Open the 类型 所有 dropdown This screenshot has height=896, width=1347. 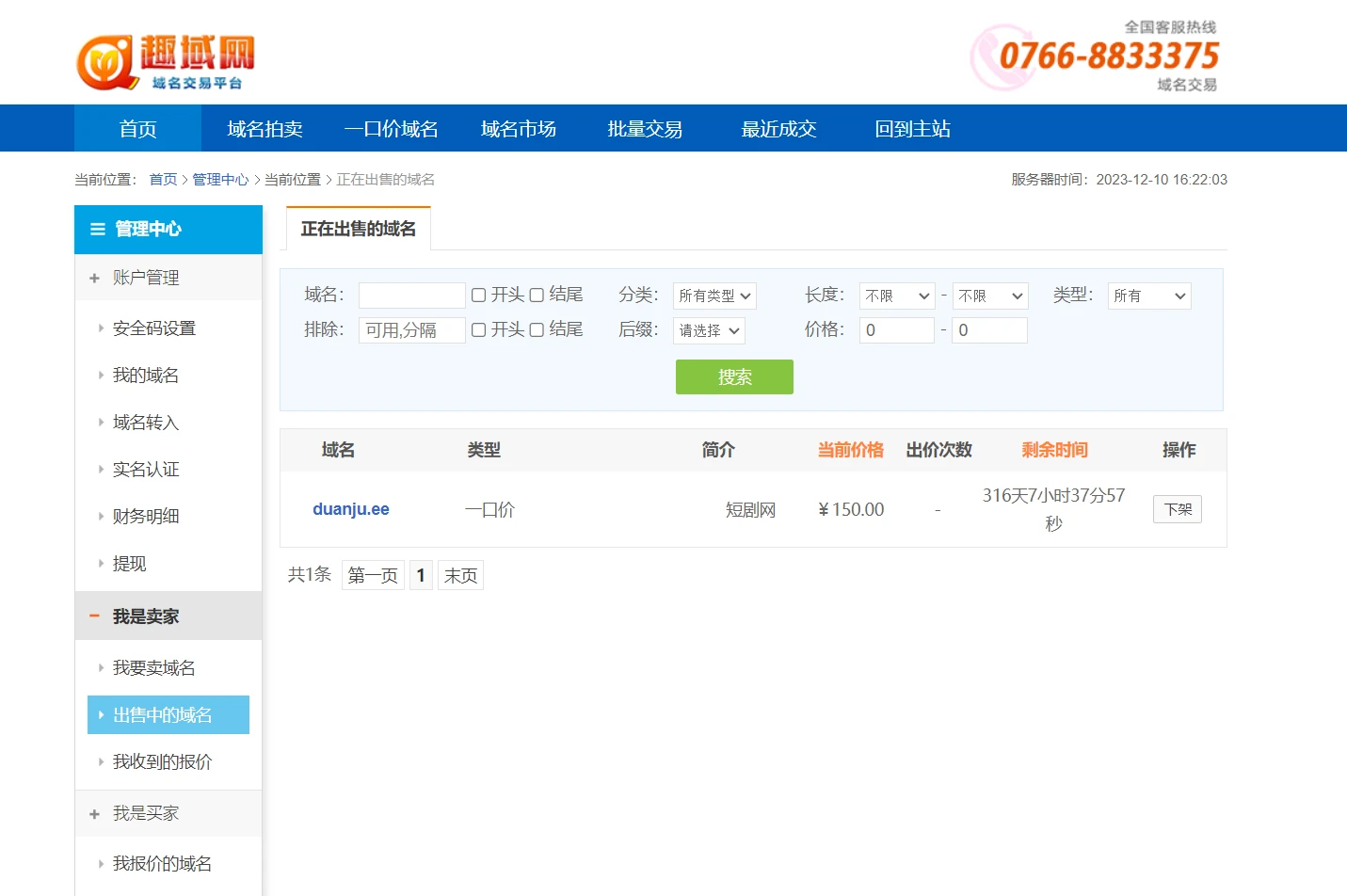pyautogui.click(x=1148, y=296)
